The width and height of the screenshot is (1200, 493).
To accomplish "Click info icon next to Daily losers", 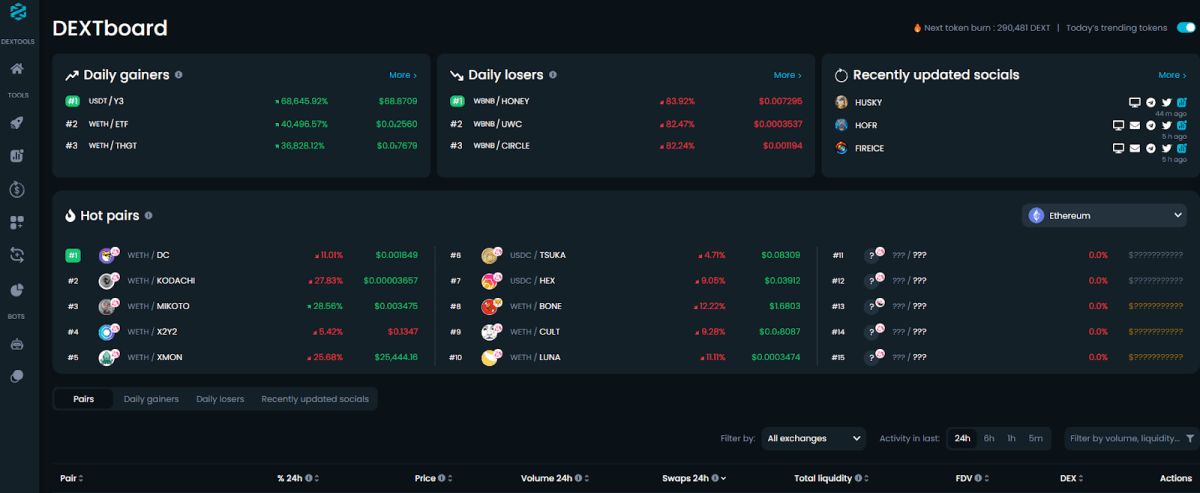I will (553, 75).
